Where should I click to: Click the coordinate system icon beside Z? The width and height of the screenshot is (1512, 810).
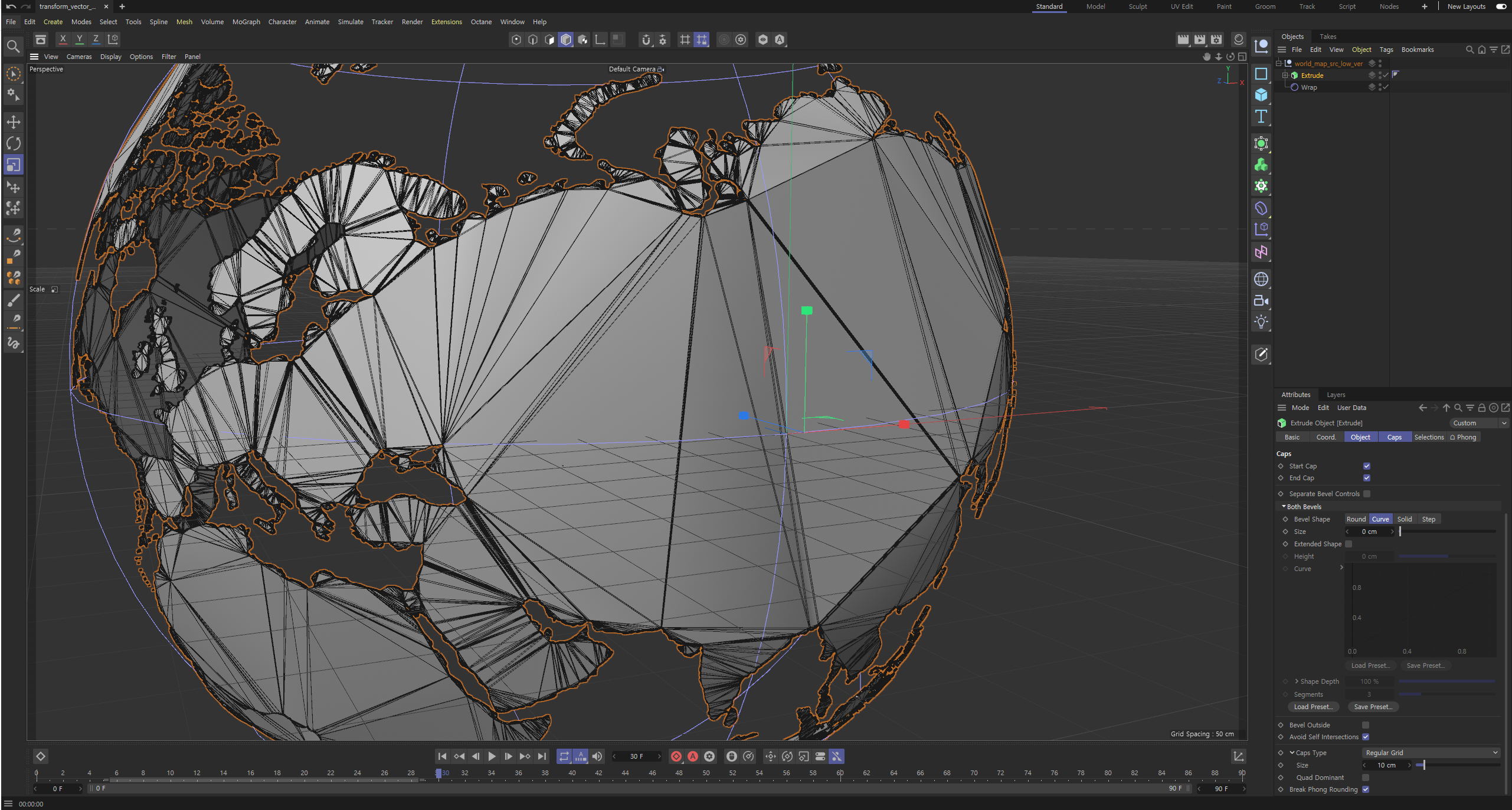(x=113, y=40)
